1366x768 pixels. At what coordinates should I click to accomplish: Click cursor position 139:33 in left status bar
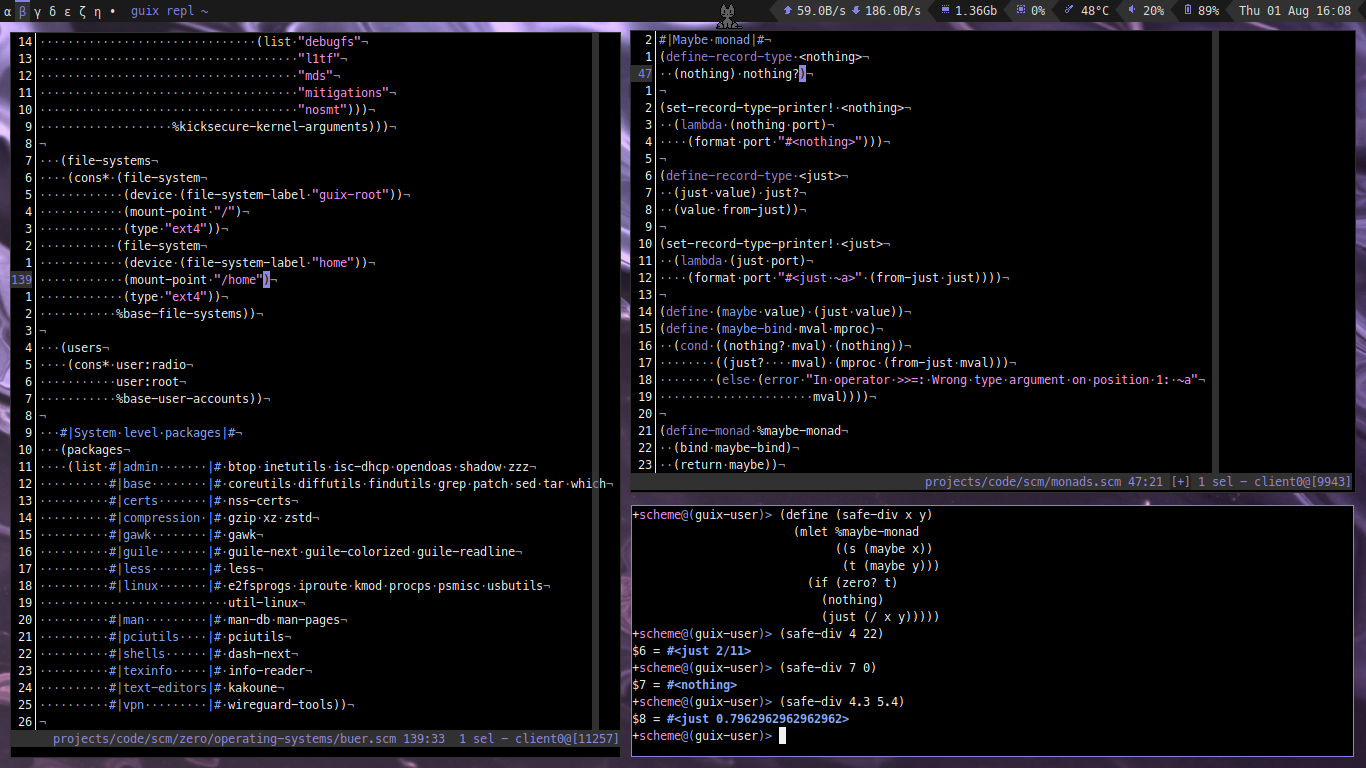424,739
